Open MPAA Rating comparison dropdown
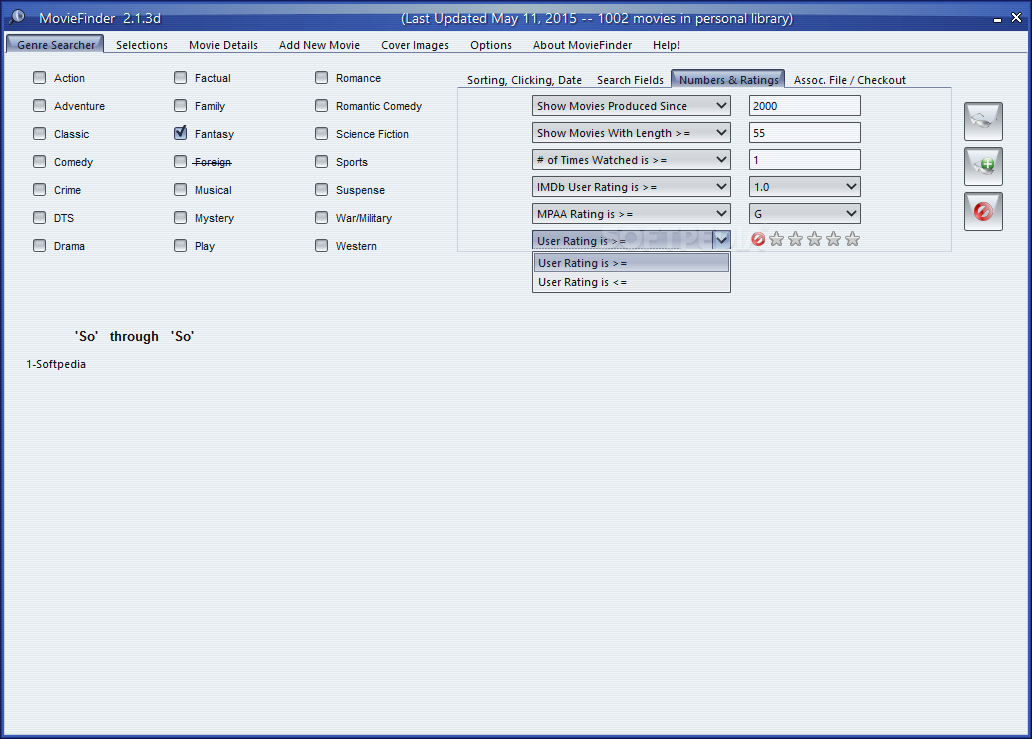Viewport: 1032px width, 739px height. [631, 213]
